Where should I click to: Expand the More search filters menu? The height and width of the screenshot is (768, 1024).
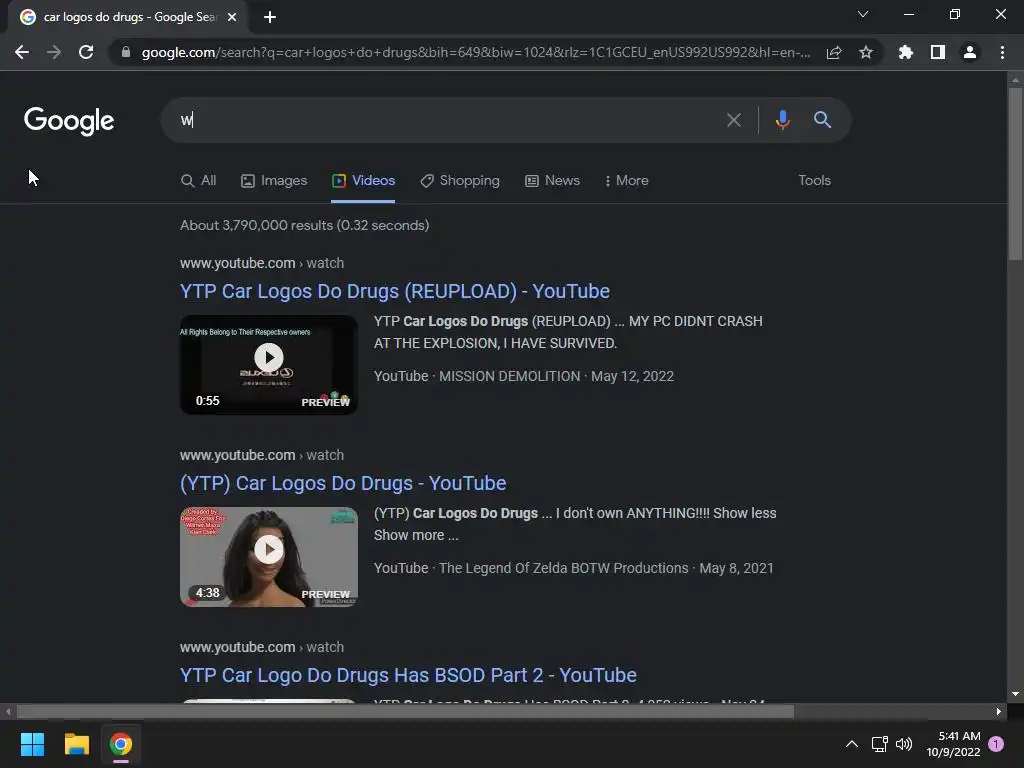[x=626, y=181]
